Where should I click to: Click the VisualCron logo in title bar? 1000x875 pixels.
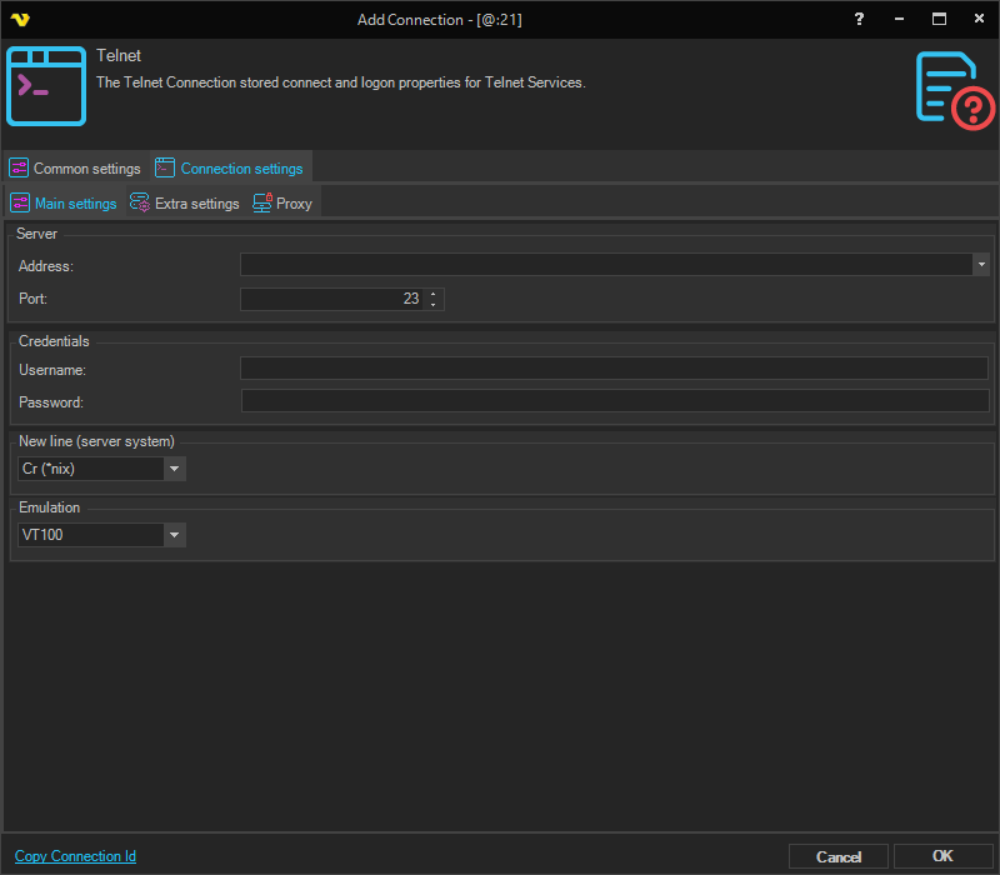pos(19,19)
